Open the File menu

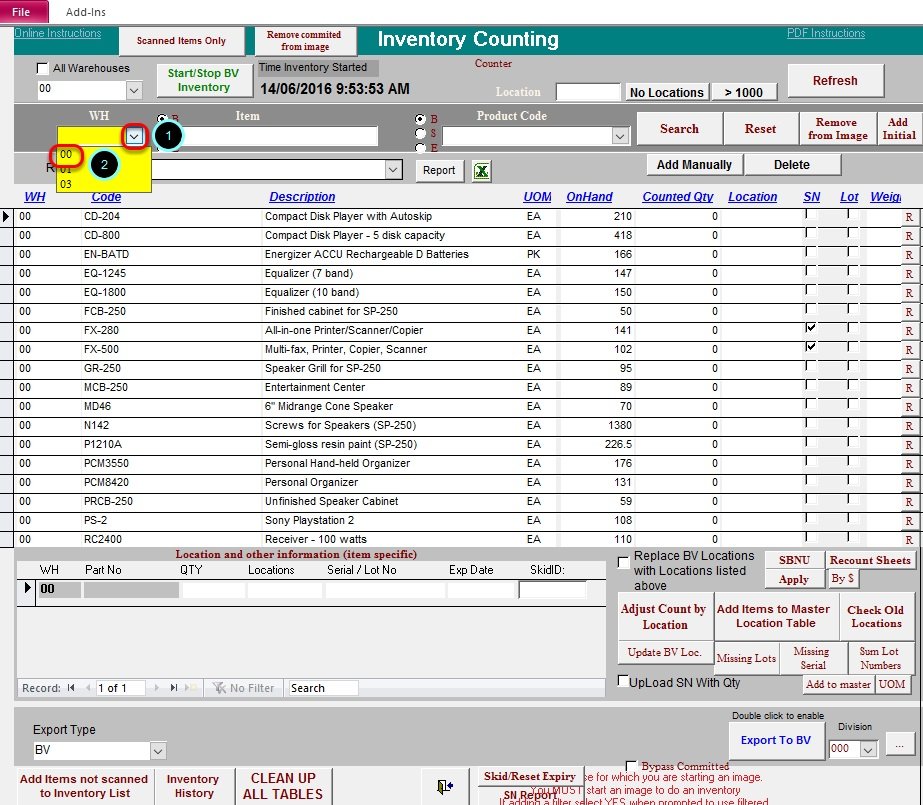22,12
